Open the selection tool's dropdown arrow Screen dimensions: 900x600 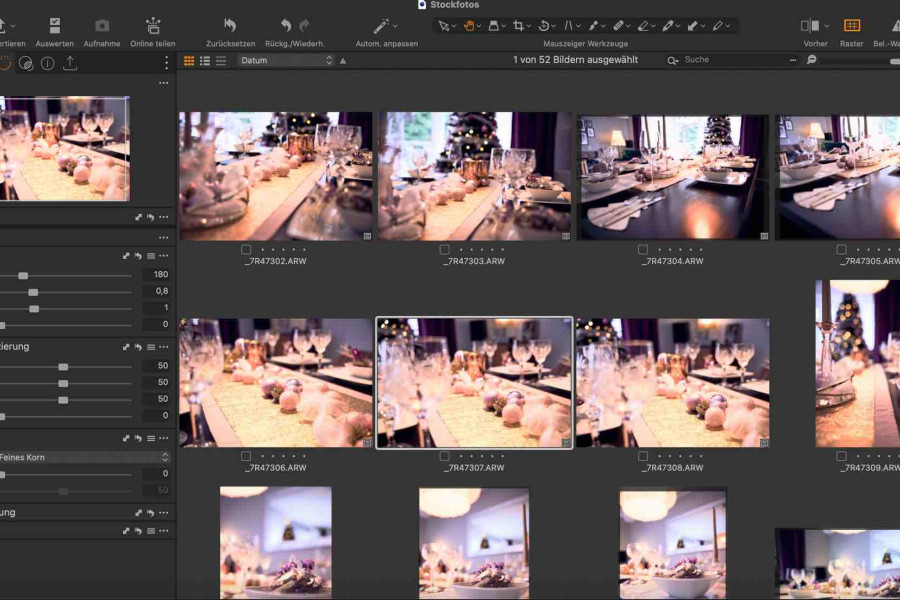[452, 28]
